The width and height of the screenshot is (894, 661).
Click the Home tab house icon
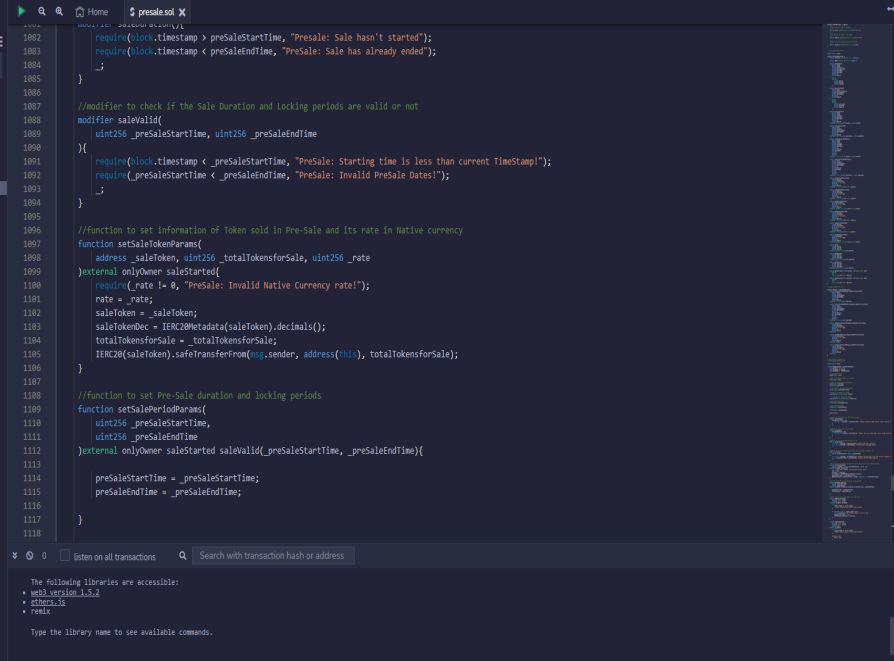click(80, 12)
